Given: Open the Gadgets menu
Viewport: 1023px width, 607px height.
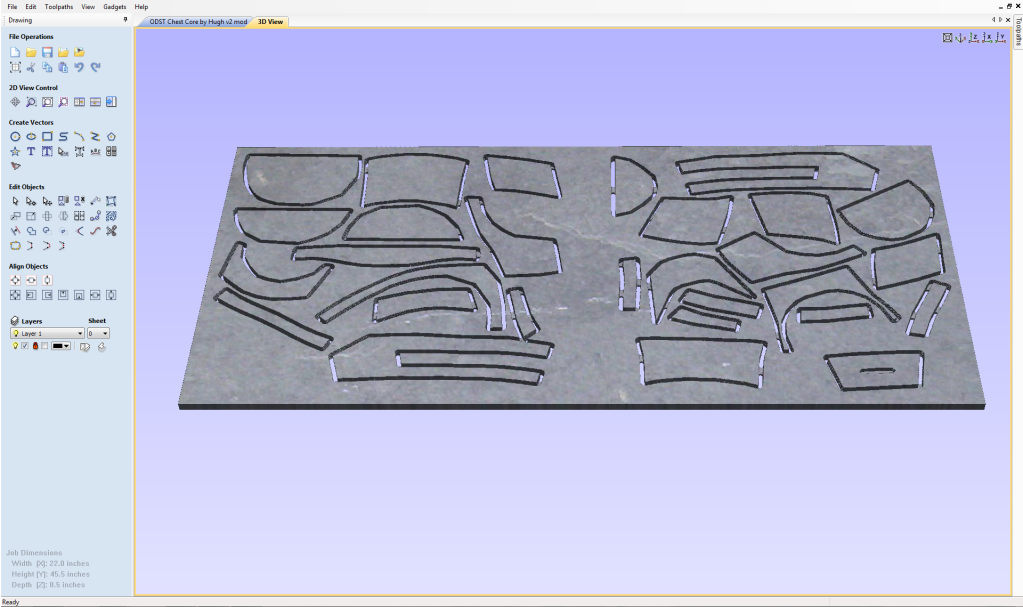Looking at the screenshot, I should pos(115,7).
